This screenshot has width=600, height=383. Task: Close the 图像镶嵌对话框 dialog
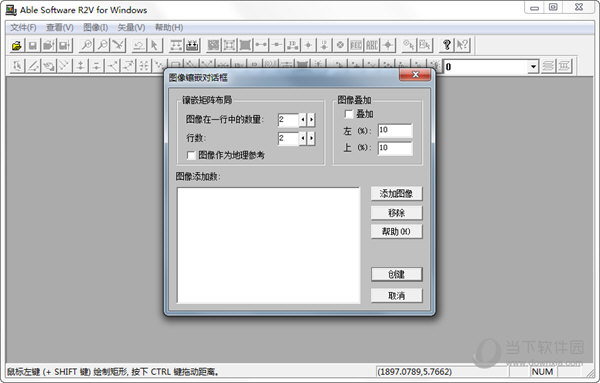pyautogui.click(x=415, y=75)
